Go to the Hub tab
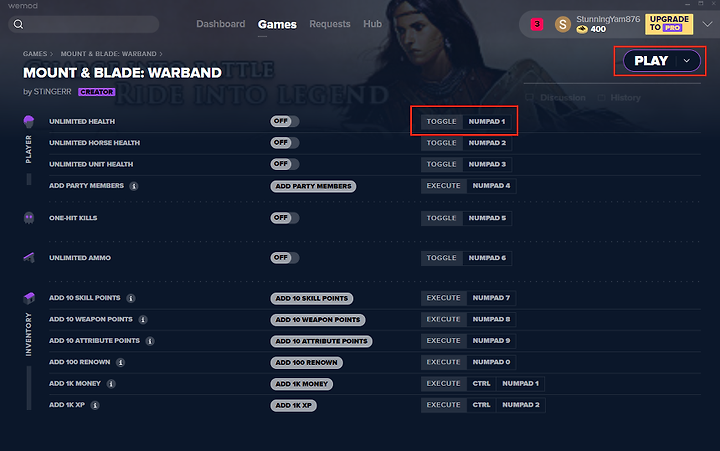 point(372,24)
